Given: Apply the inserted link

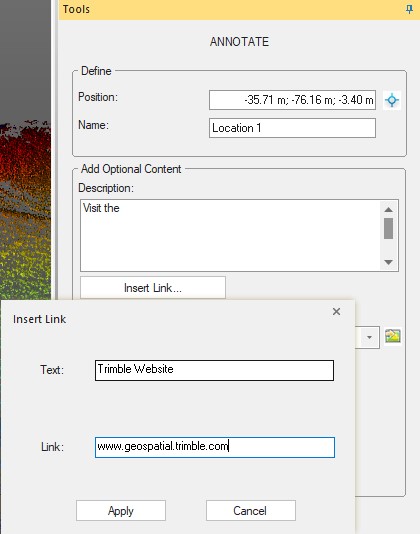Looking at the screenshot, I should point(121,511).
